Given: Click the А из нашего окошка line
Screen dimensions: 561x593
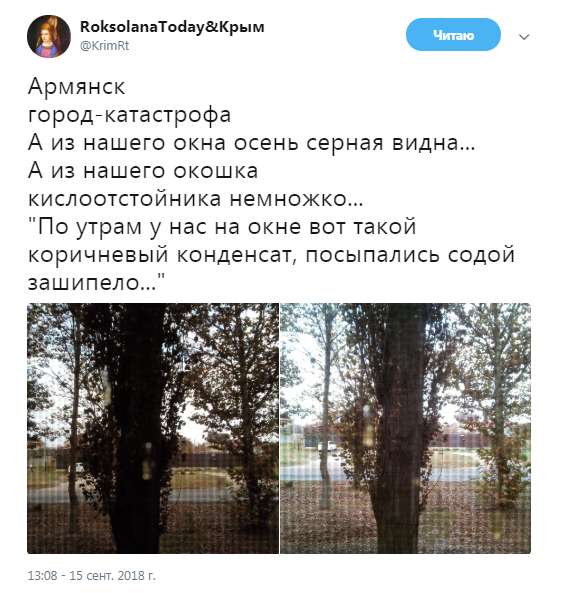Looking at the screenshot, I should [143, 171].
